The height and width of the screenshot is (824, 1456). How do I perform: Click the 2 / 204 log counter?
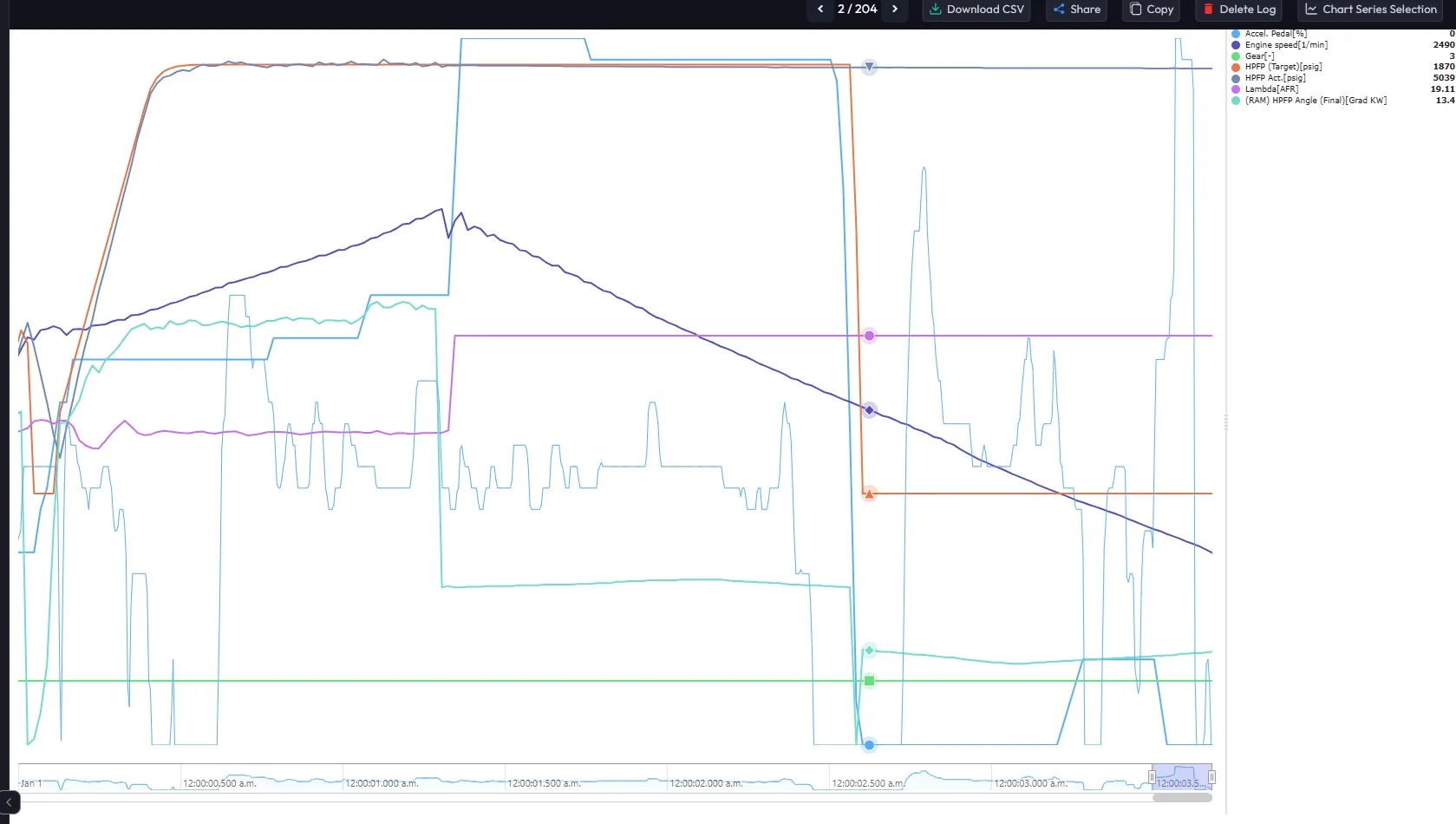(x=857, y=9)
